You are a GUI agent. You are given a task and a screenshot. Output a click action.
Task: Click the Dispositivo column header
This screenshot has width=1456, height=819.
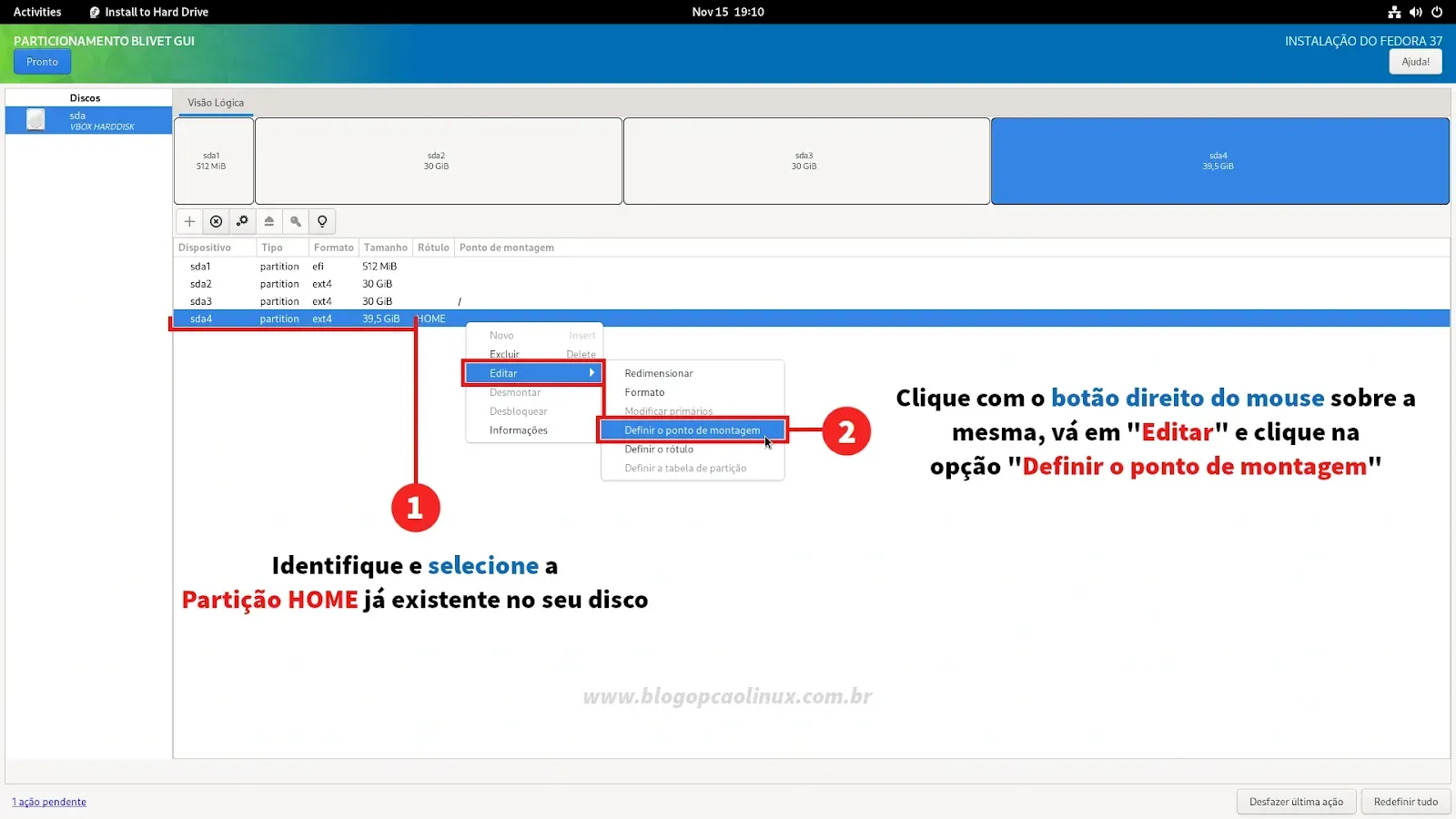215,248
